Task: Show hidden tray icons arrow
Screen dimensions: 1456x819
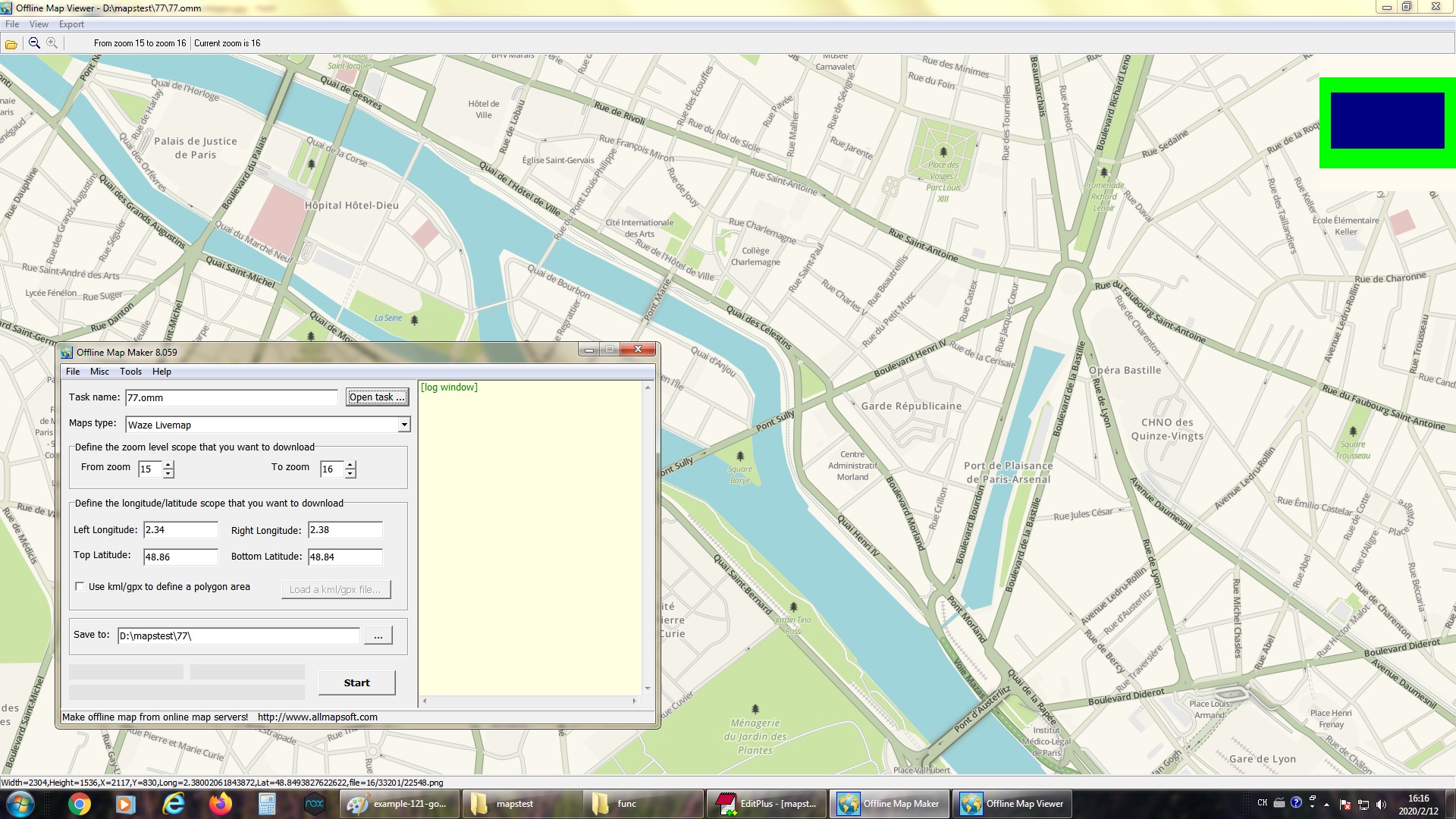Action: [x=1326, y=805]
